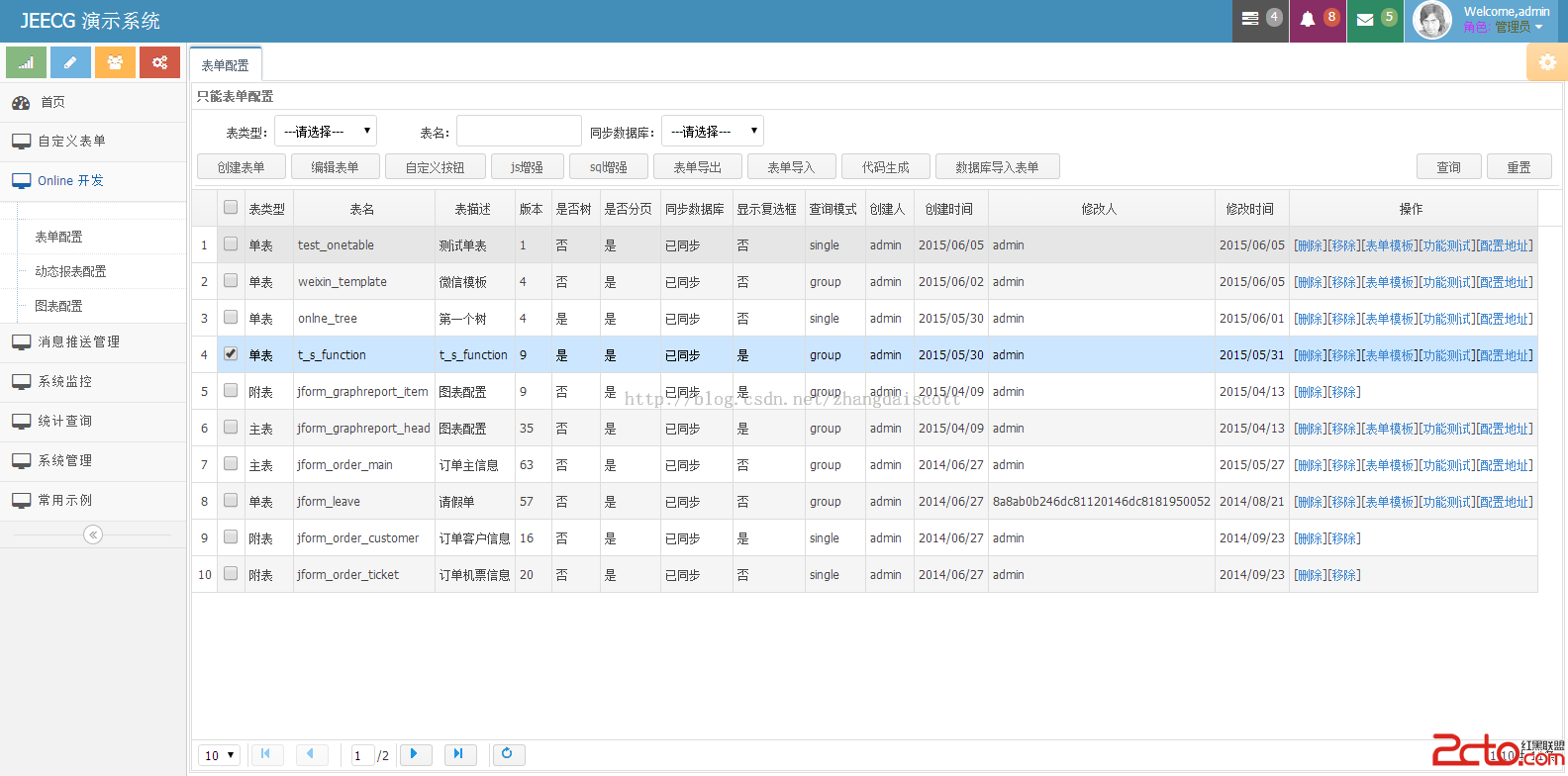Click 删除 link in test_onetable row
1568x776 pixels.
point(1311,244)
